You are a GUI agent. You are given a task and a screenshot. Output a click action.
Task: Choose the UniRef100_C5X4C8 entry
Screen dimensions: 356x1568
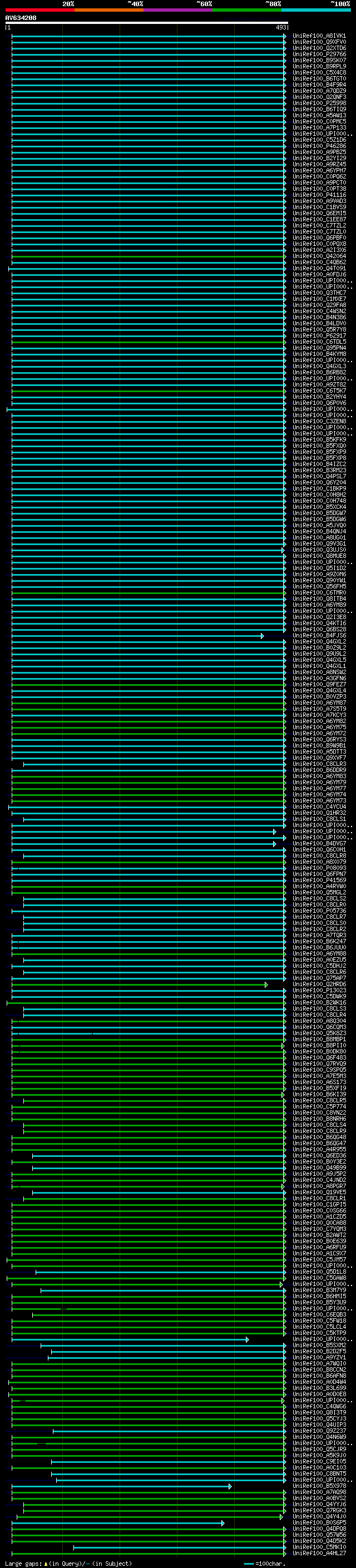click(x=319, y=72)
